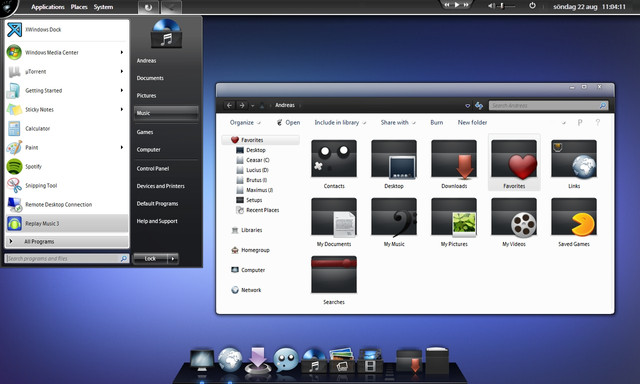Click the play button in the top media controls
This screenshot has width=640, height=384.
click(457, 4)
